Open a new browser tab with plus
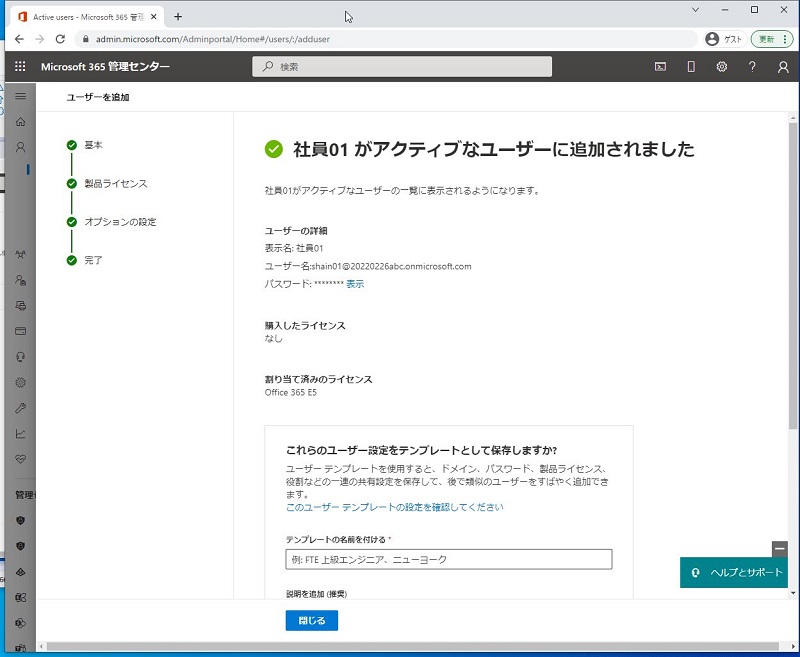Image resolution: width=800 pixels, height=657 pixels. [x=178, y=17]
